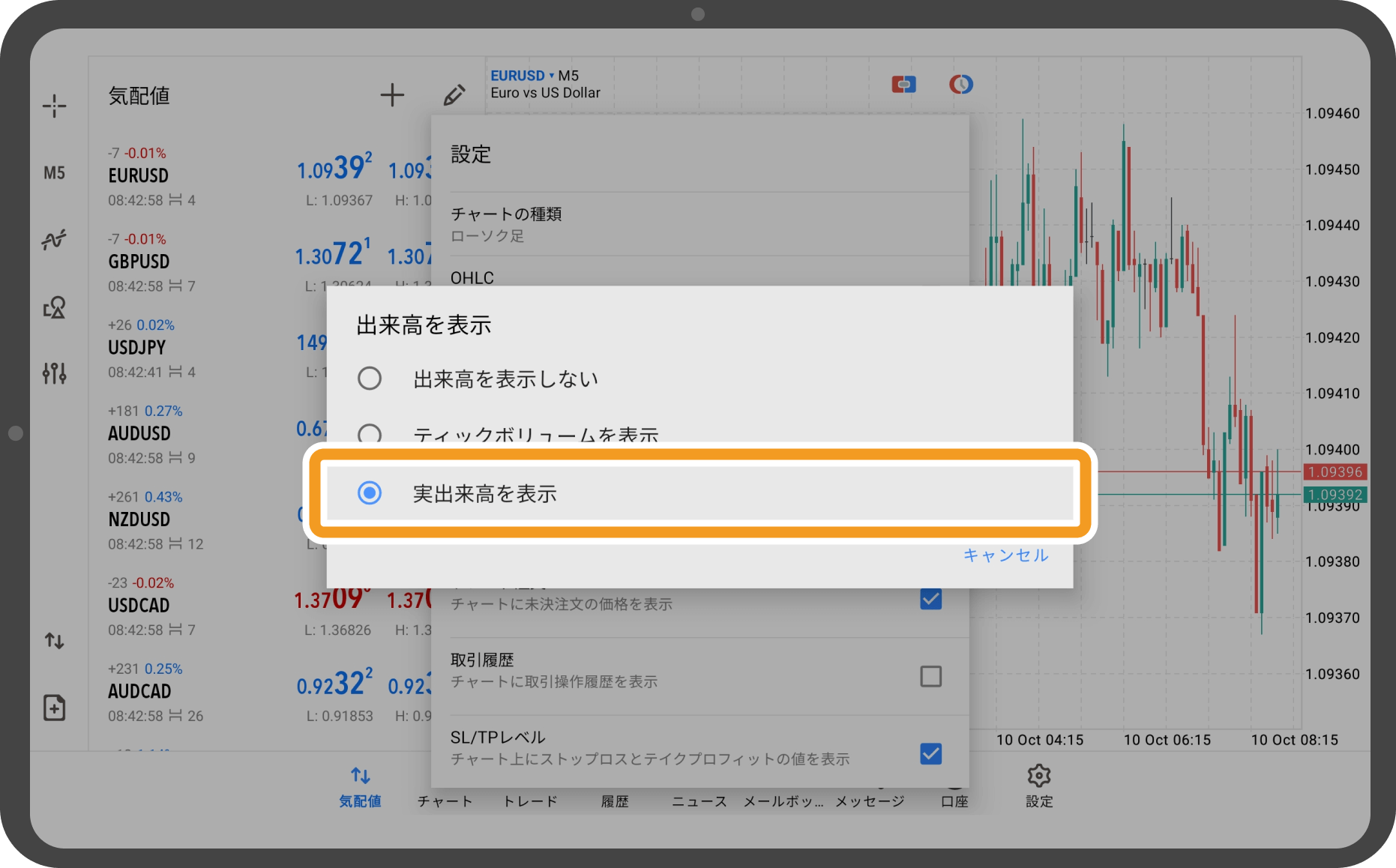This screenshot has height=868, width=1396.
Task: Select 実出来高を表示 radio option
Action: click(699, 493)
